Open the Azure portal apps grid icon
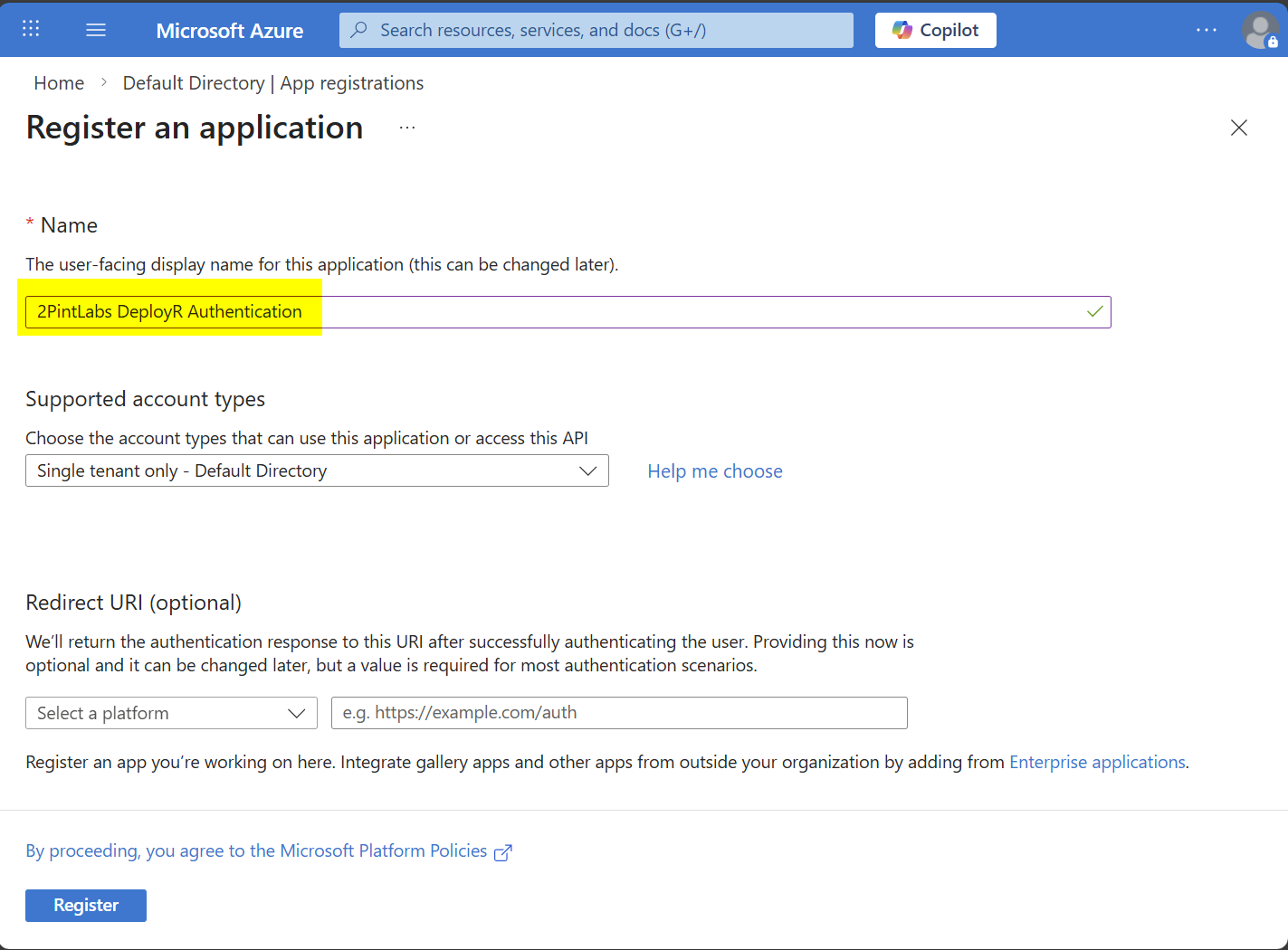This screenshot has height=950, width=1288. point(31,29)
